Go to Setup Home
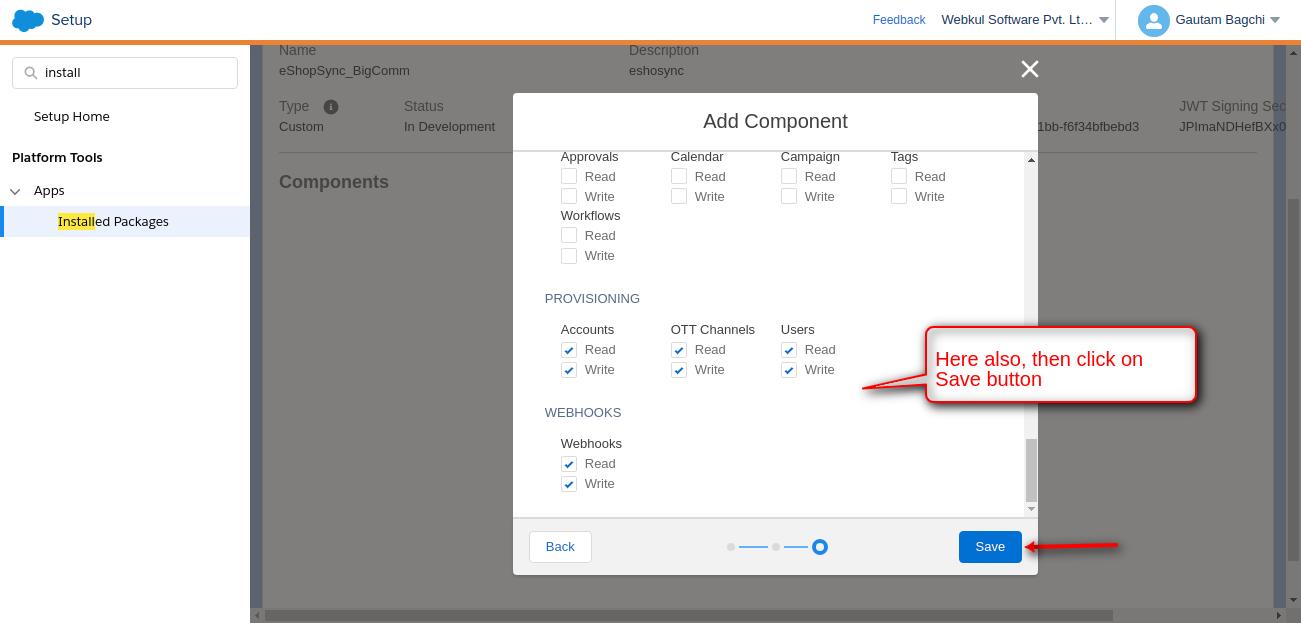This screenshot has width=1301, height=623. [x=72, y=117]
